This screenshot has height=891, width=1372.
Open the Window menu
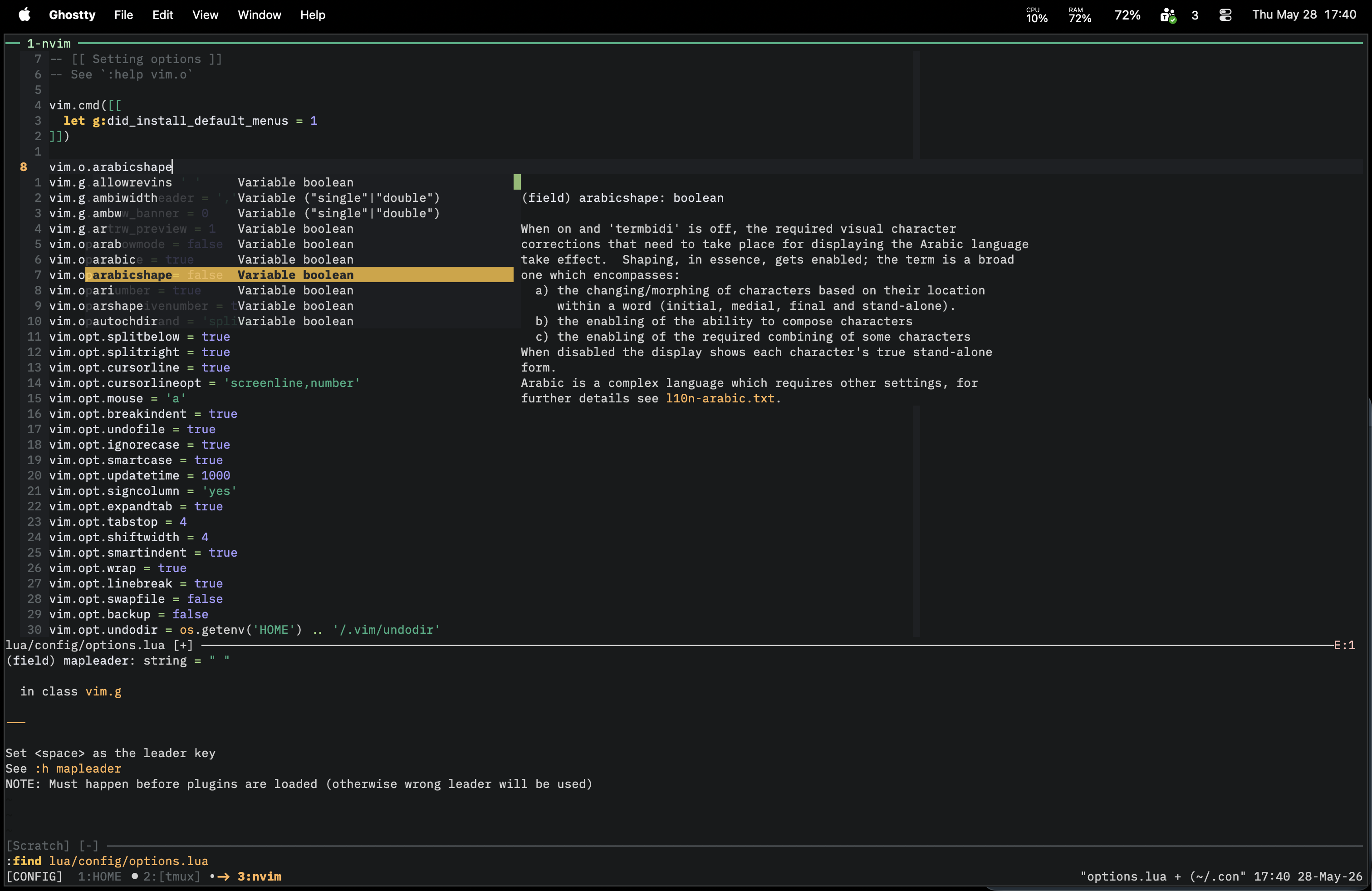(260, 15)
